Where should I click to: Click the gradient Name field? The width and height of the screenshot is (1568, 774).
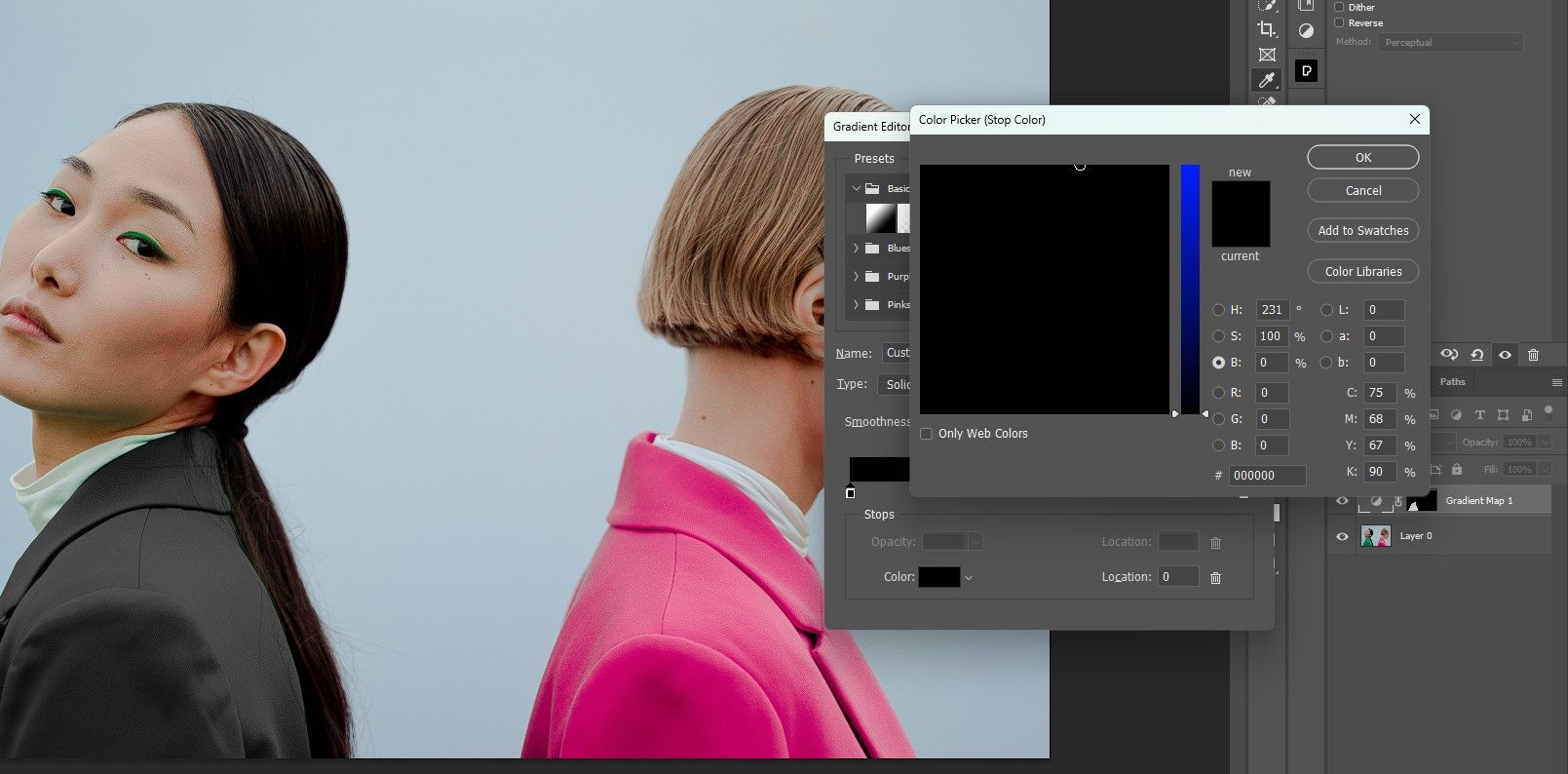point(897,353)
